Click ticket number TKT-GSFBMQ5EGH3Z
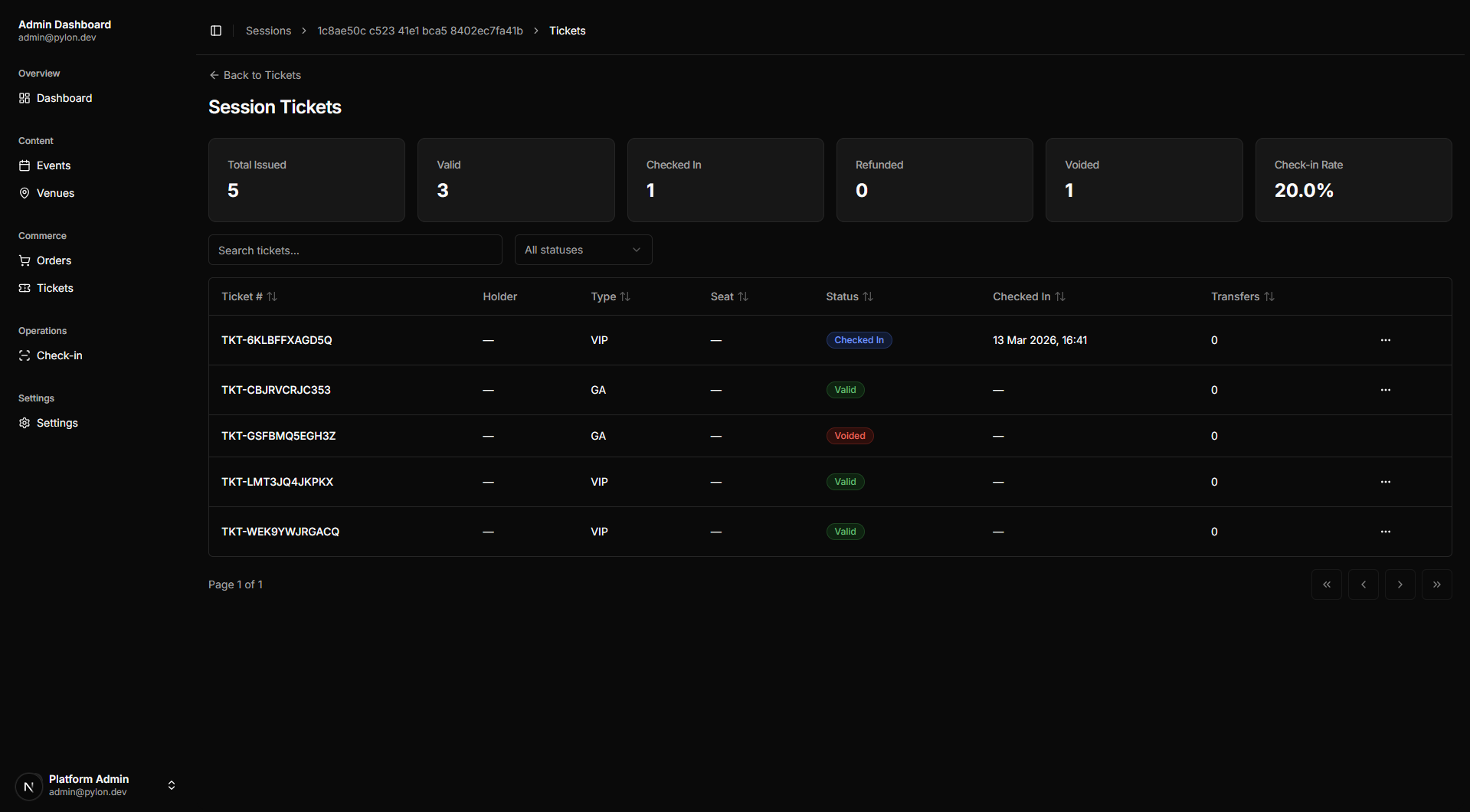Screen dimensions: 1470x812 (279, 436)
